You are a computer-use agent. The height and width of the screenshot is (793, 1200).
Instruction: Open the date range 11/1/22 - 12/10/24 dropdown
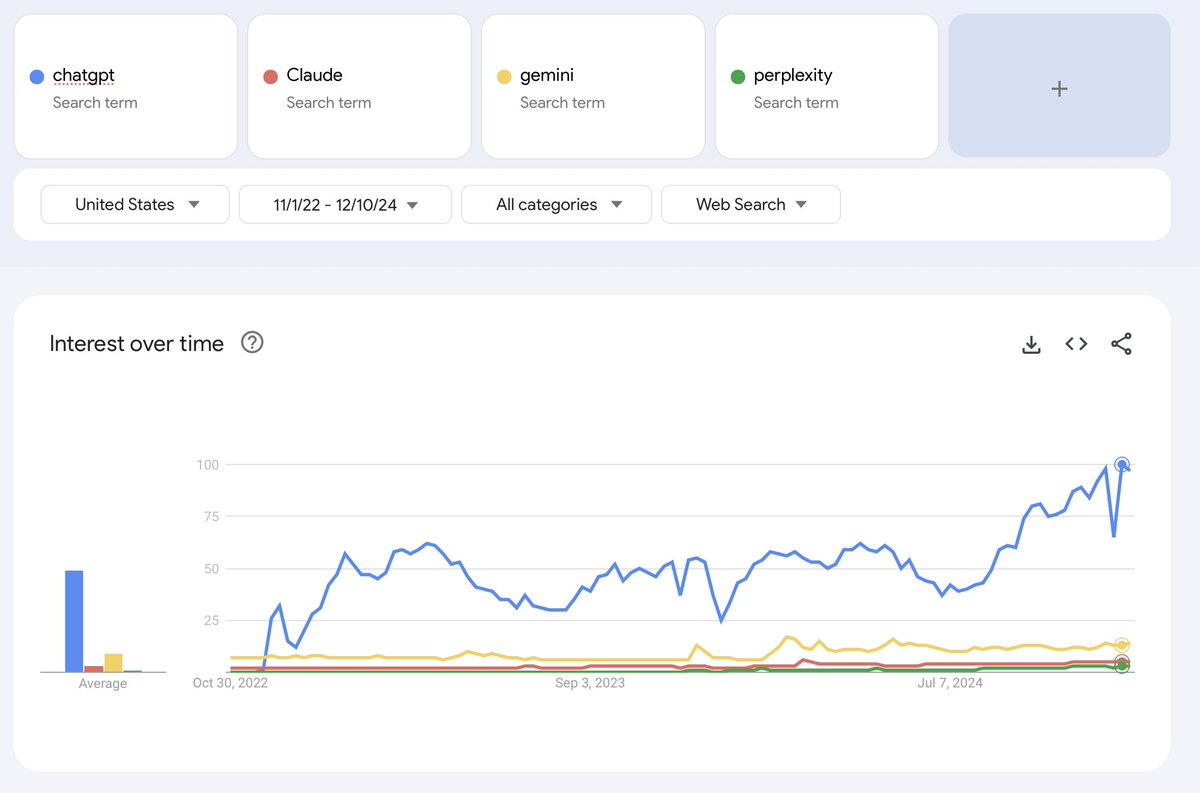click(x=345, y=204)
